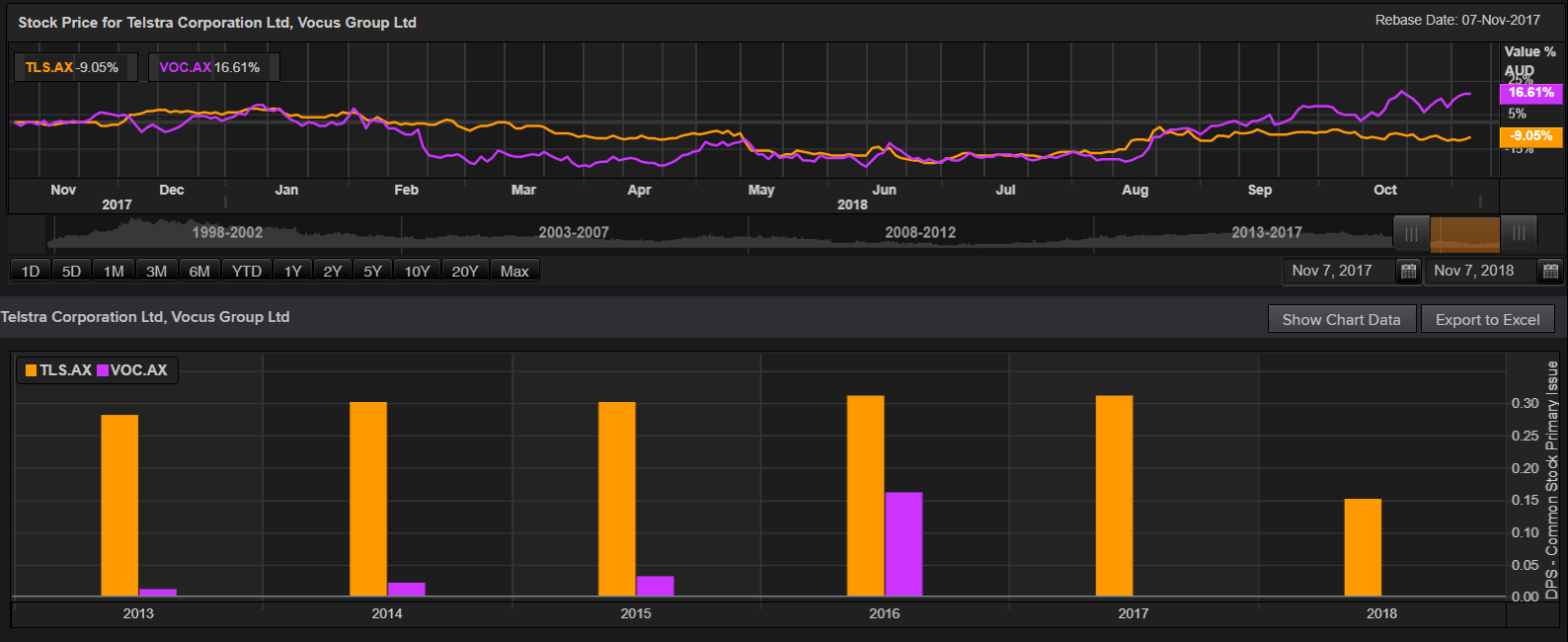Jump to 2003-2007 period in navigator
Screen dimensions: 1568x642
(x=574, y=232)
